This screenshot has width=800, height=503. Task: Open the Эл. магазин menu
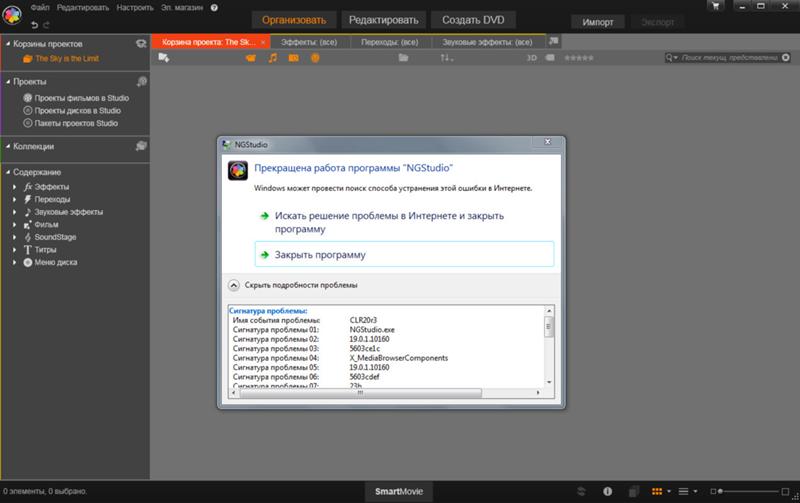pos(182,8)
